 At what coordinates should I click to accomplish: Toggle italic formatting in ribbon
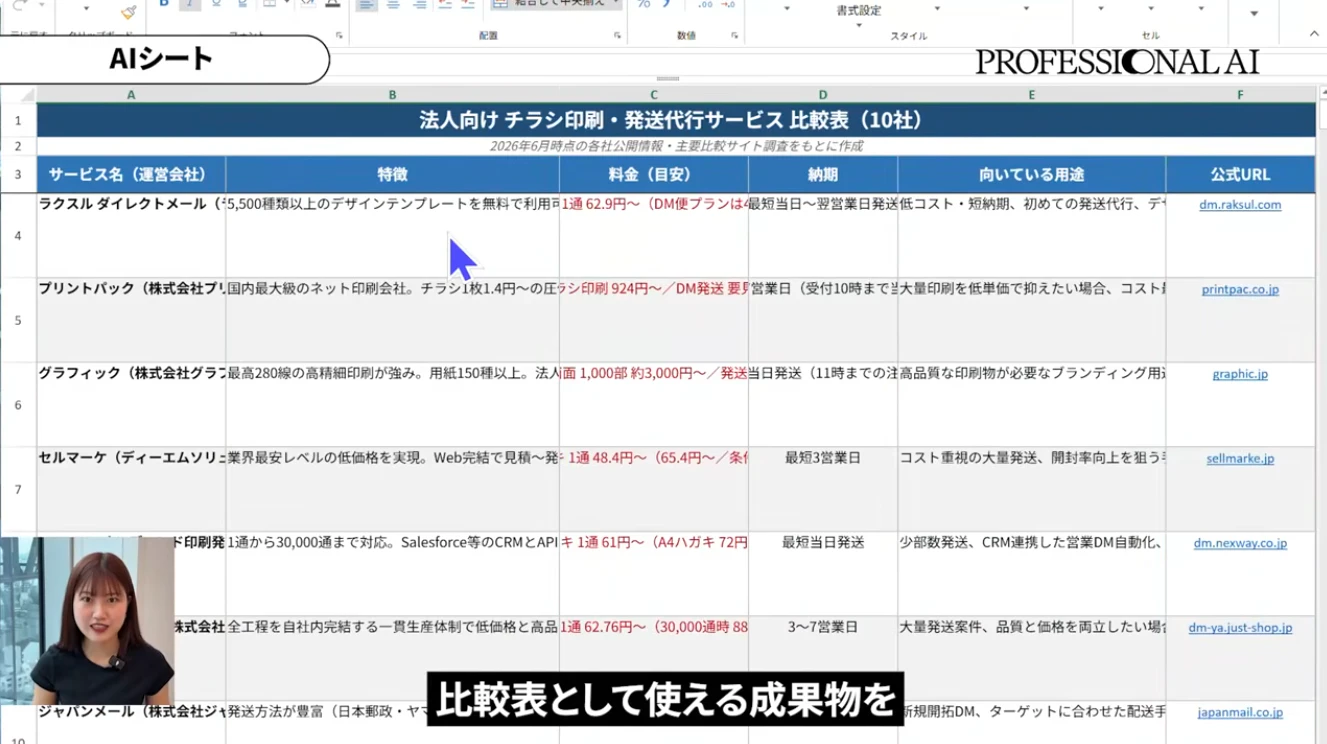pos(190,5)
